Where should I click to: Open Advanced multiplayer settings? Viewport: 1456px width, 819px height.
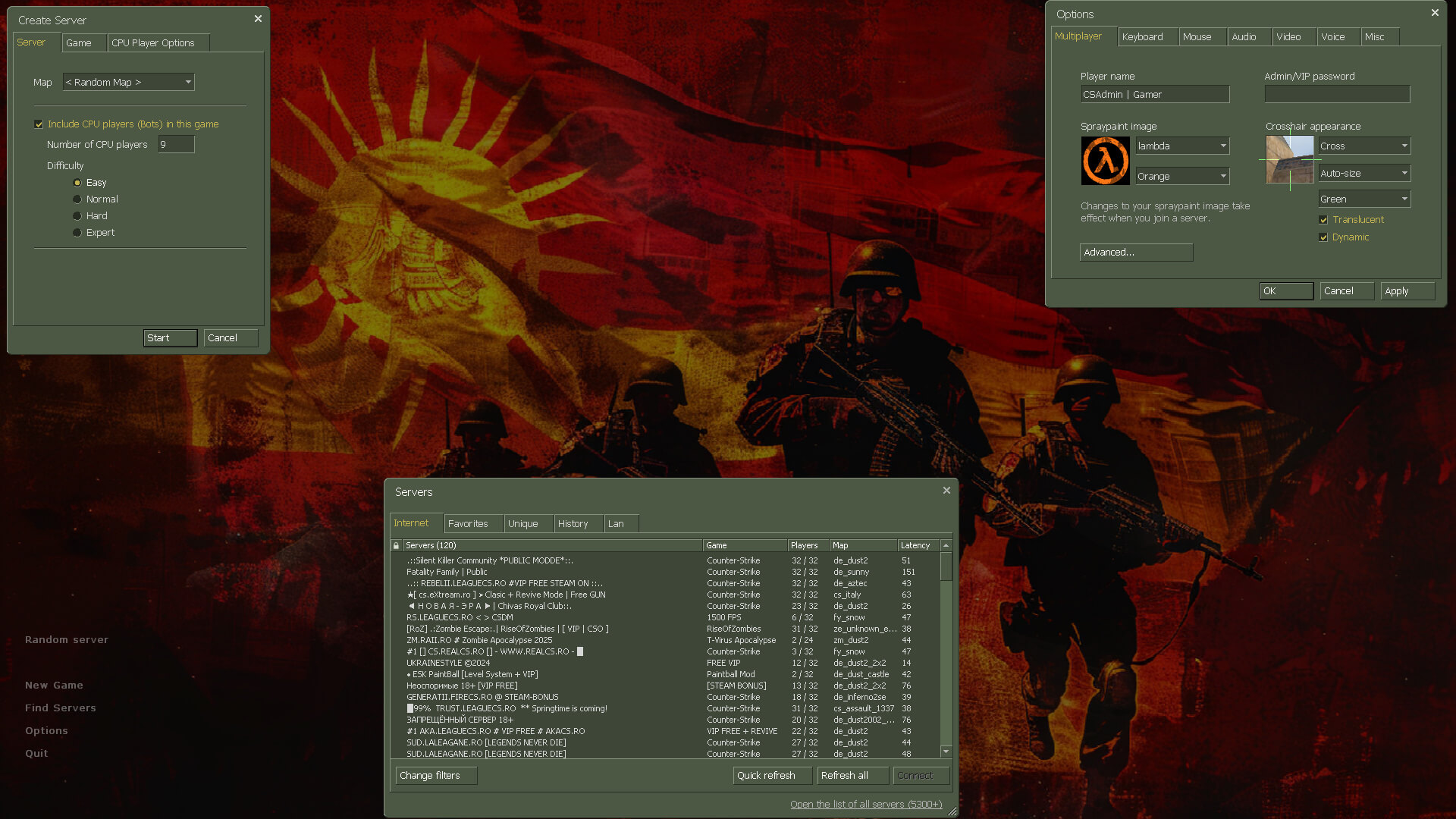click(x=1137, y=253)
